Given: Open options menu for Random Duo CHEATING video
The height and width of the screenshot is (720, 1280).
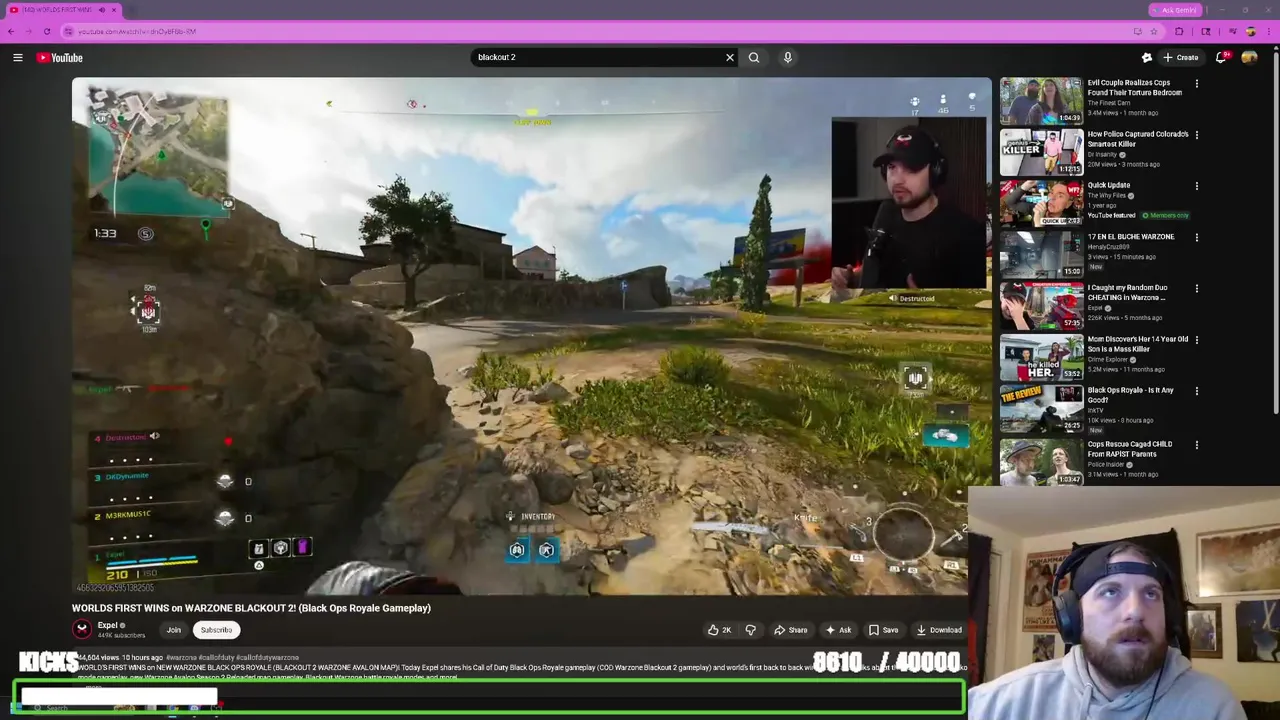Looking at the screenshot, I should point(1197,289).
